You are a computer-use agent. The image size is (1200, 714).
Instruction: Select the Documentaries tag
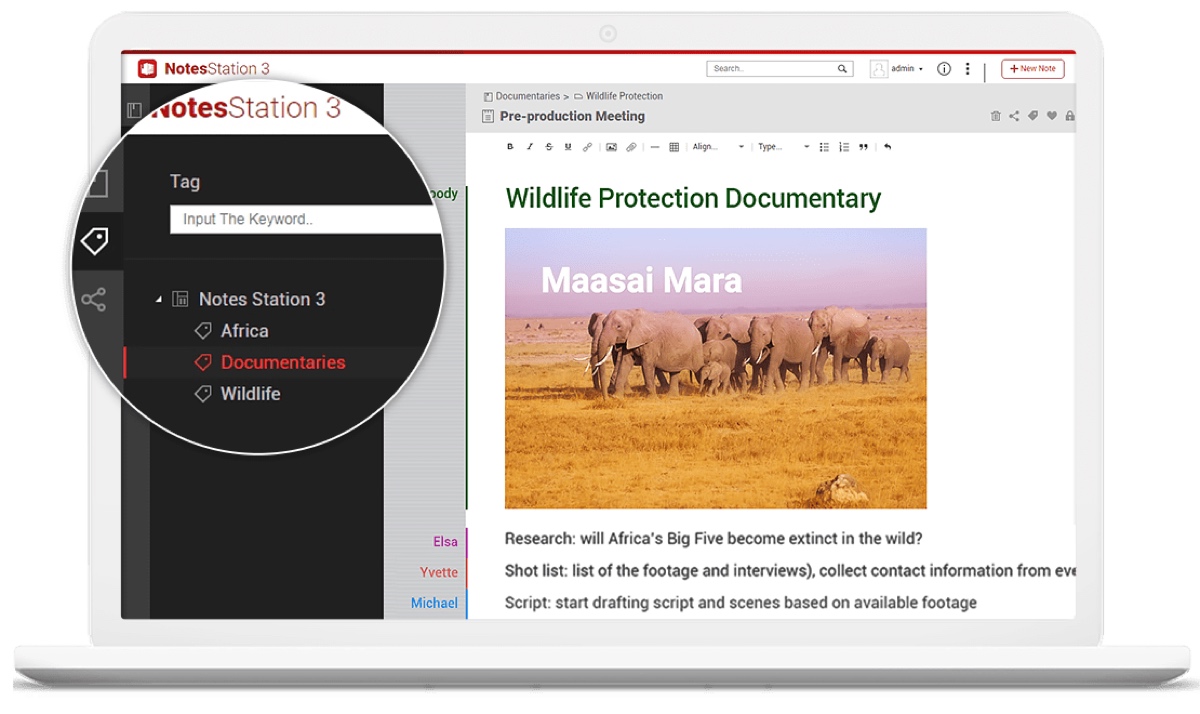click(x=282, y=362)
